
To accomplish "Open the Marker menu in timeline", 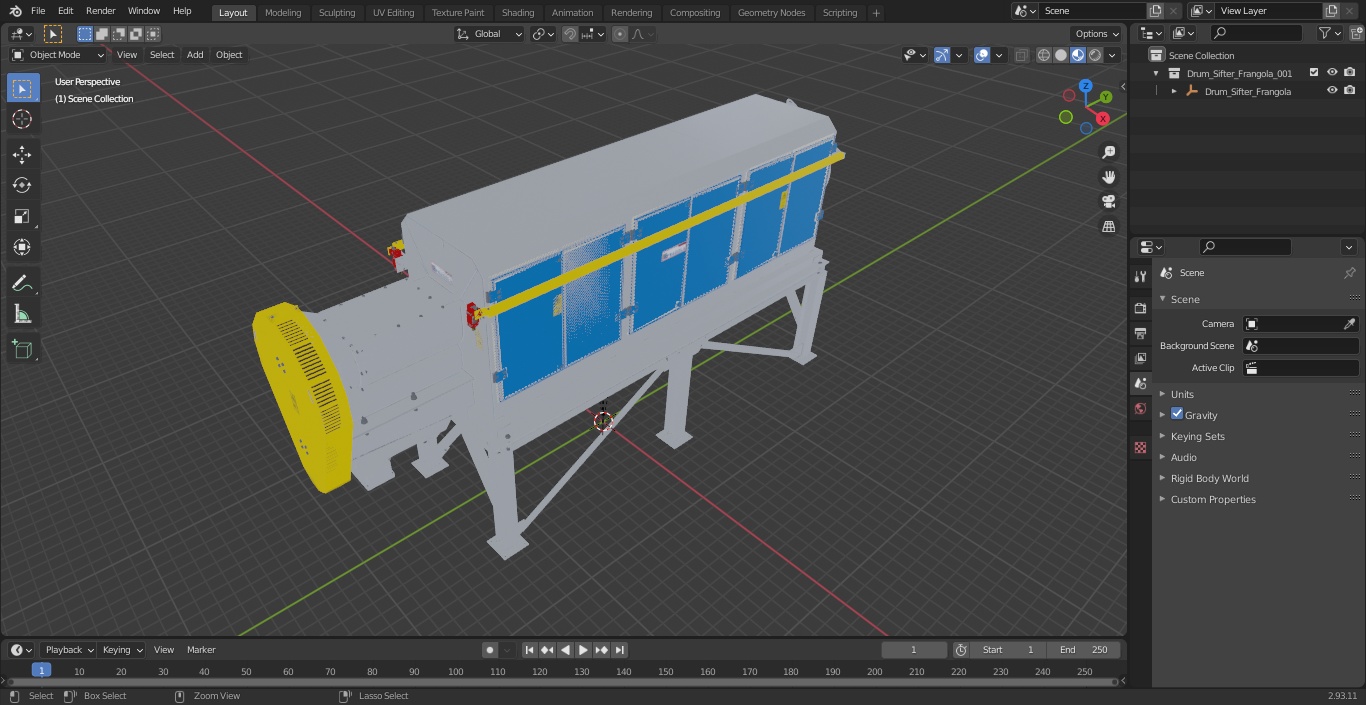I will (201, 650).
